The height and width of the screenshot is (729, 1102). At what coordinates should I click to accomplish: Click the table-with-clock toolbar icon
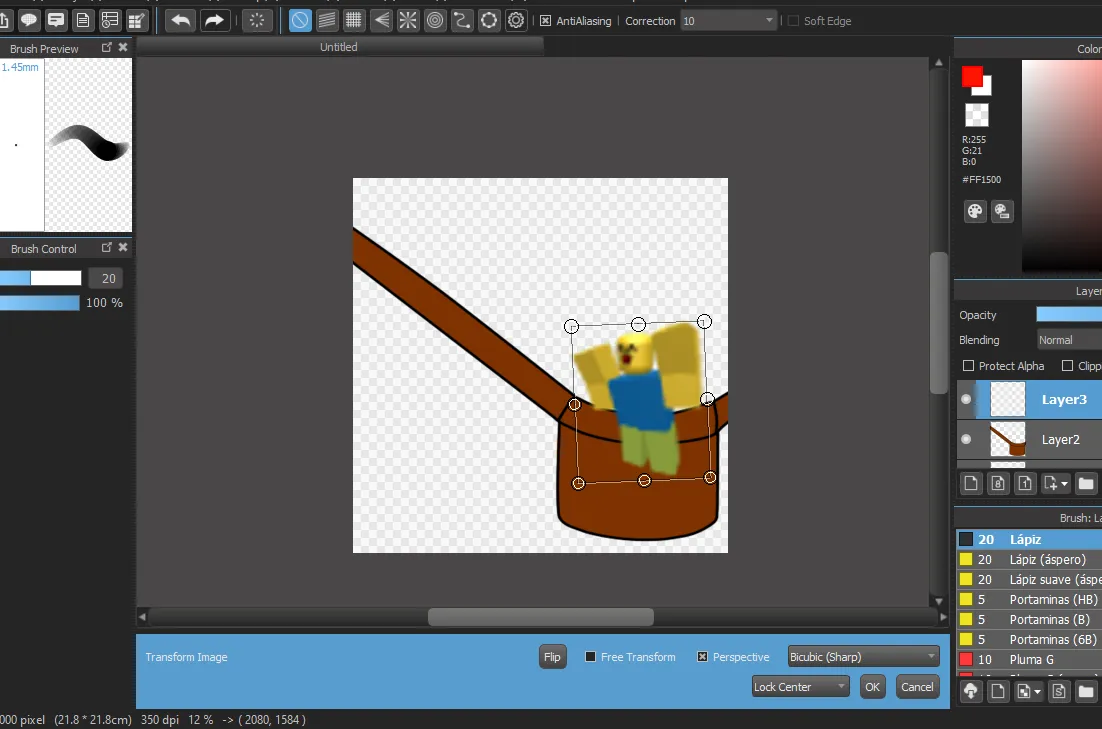(x=110, y=20)
